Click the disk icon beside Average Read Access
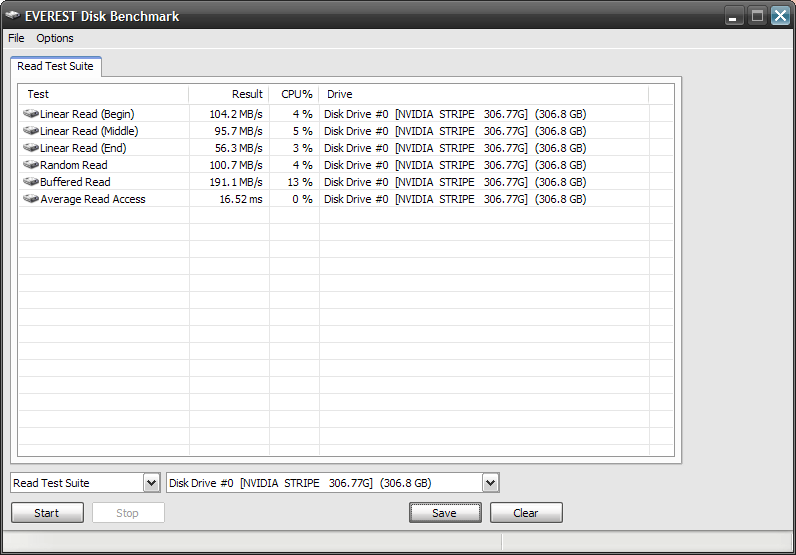 [30, 199]
